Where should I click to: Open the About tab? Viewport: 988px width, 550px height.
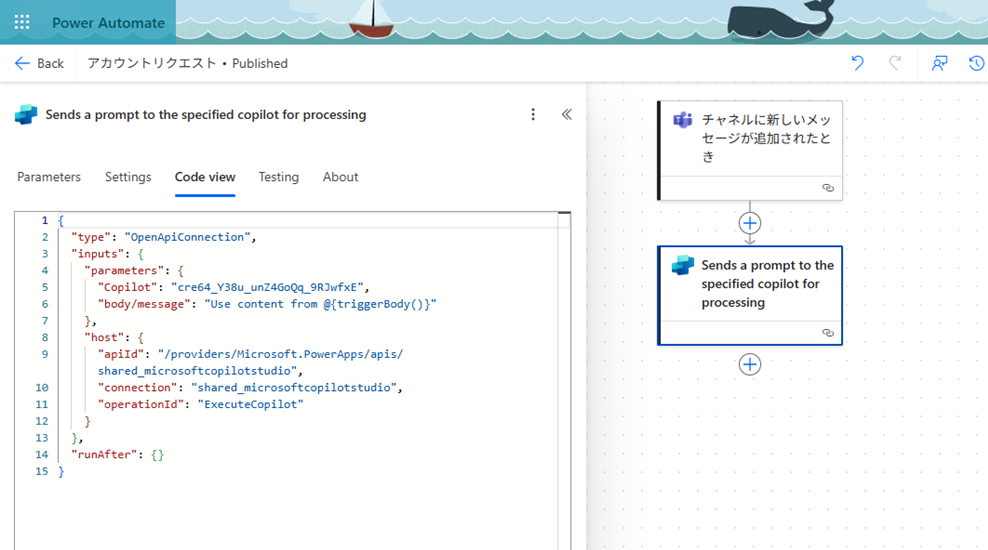click(340, 177)
